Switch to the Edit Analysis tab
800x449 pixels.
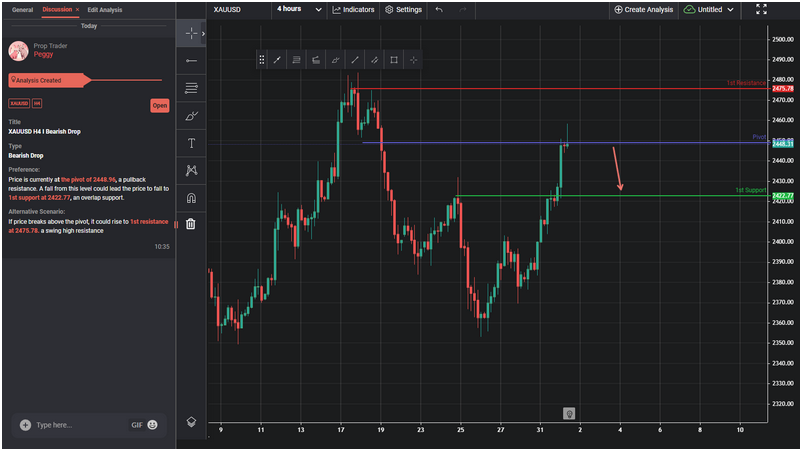pyautogui.click(x=105, y=10)
